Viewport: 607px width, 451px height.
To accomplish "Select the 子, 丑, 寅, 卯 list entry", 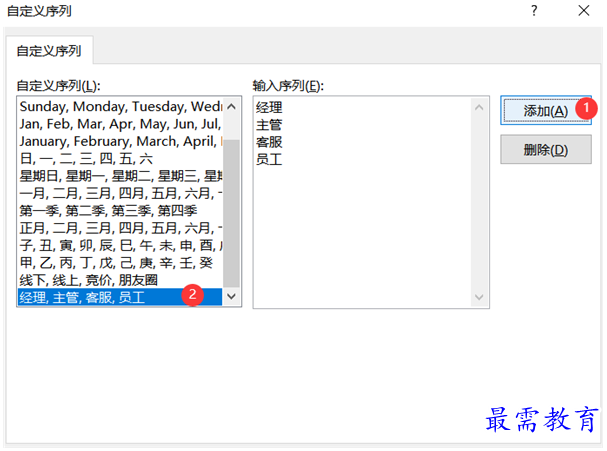I will (120, 245).
